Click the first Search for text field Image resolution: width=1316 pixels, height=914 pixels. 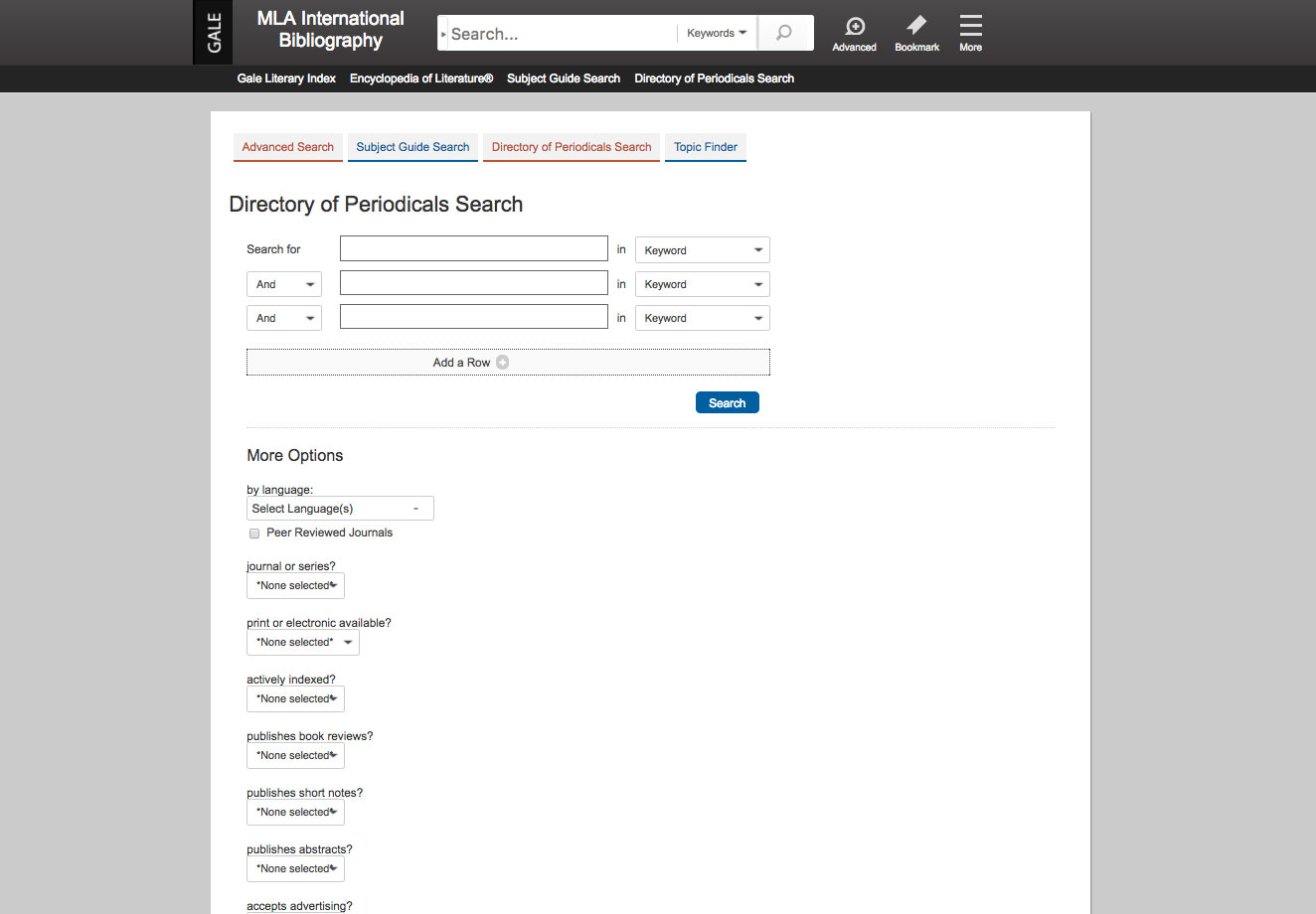pyautogui.click(x=474, y=248)
